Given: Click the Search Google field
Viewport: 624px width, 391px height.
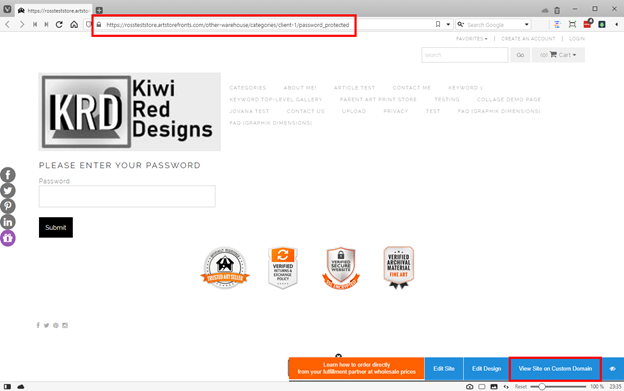Looking at the screenshot, I should (x=493, y=25).
